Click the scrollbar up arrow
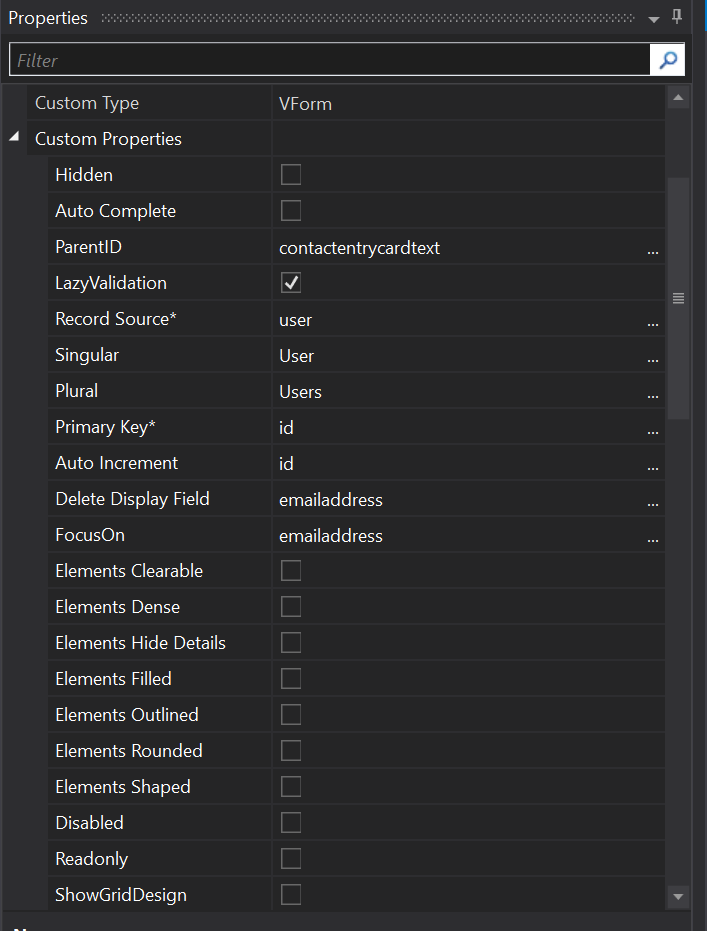Image resolution: width=707 pixels, height=931 pixels. (678, 98)
